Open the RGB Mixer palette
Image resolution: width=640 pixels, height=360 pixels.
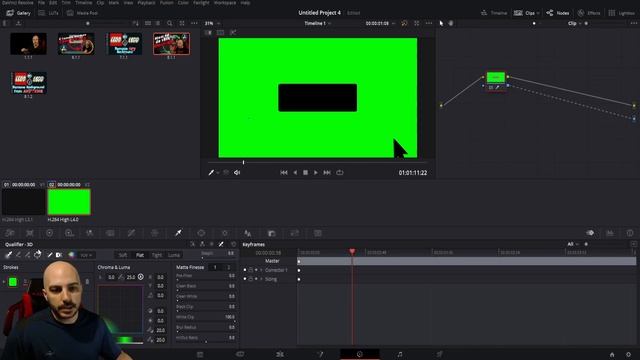click(x=90, y=233)
